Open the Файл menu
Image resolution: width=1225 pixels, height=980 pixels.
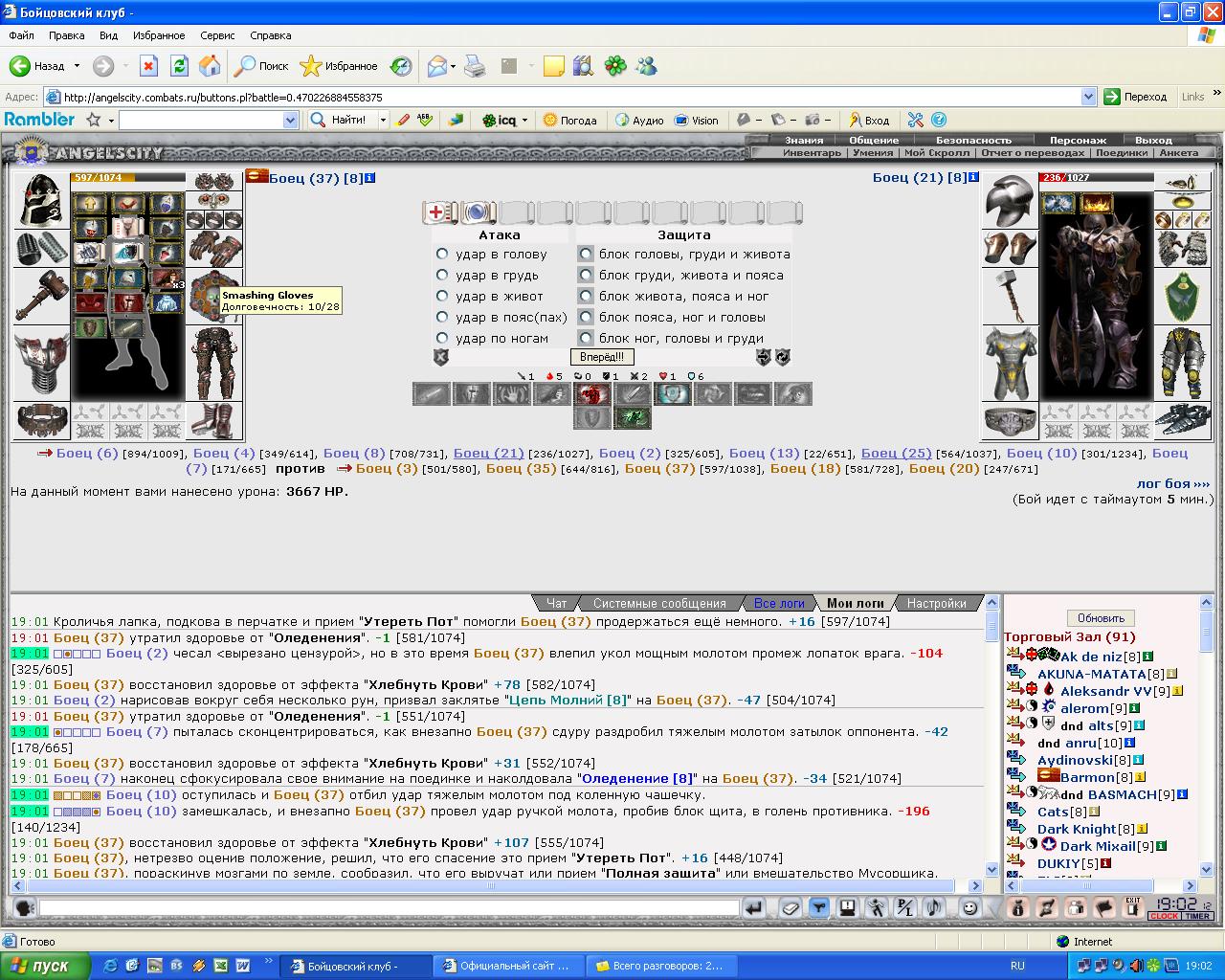pos(21,35)
